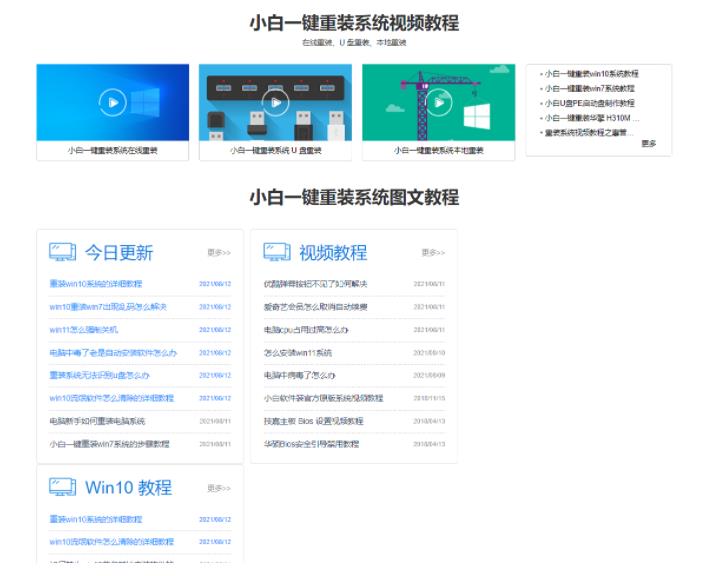
Task: Play the 在线重装 video tutorial
Action: (112, 101)
